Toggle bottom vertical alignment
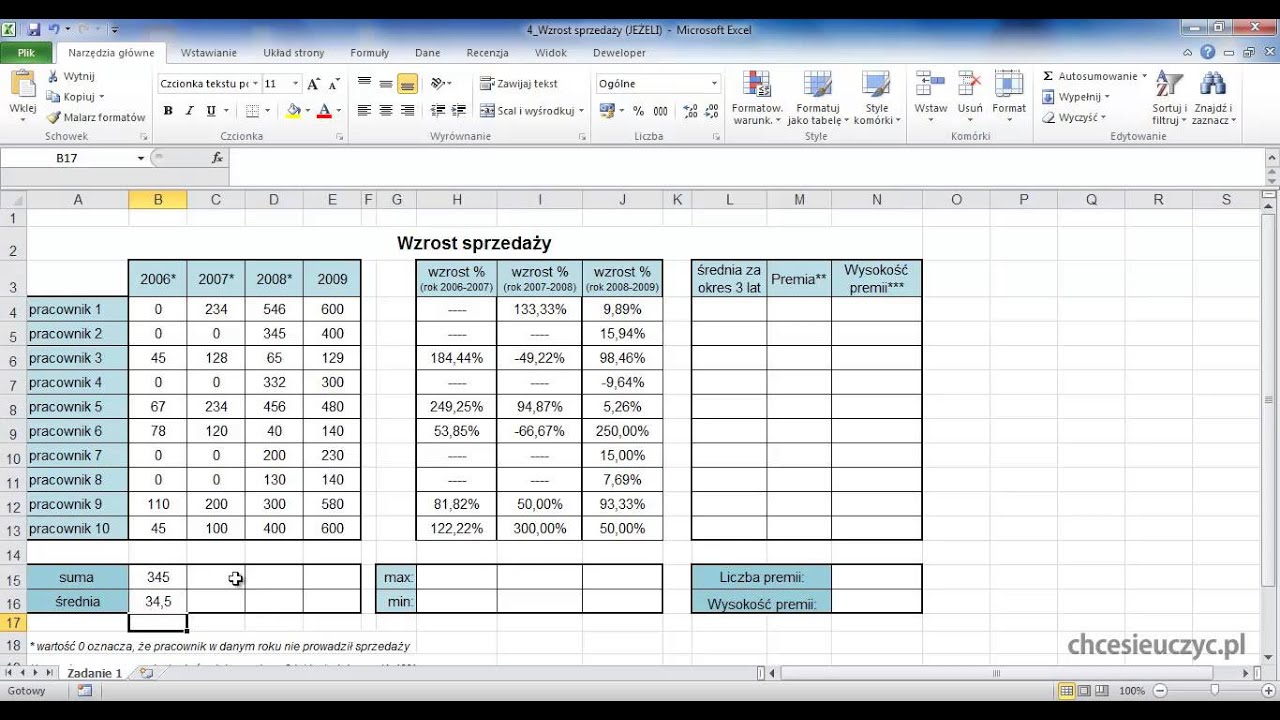1280x720 pixels. pos(407,84)
